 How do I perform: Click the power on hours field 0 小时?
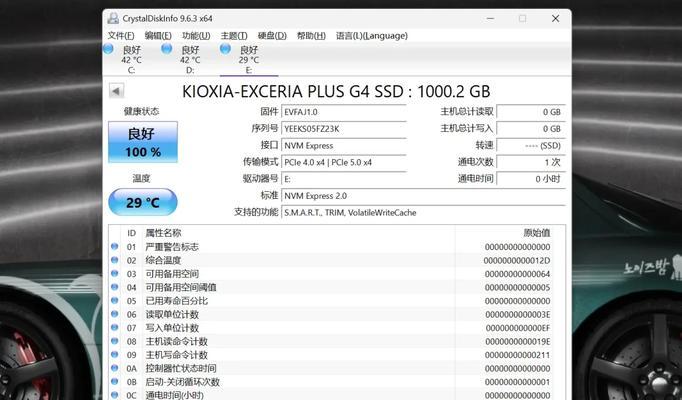(x=531, y=179)
